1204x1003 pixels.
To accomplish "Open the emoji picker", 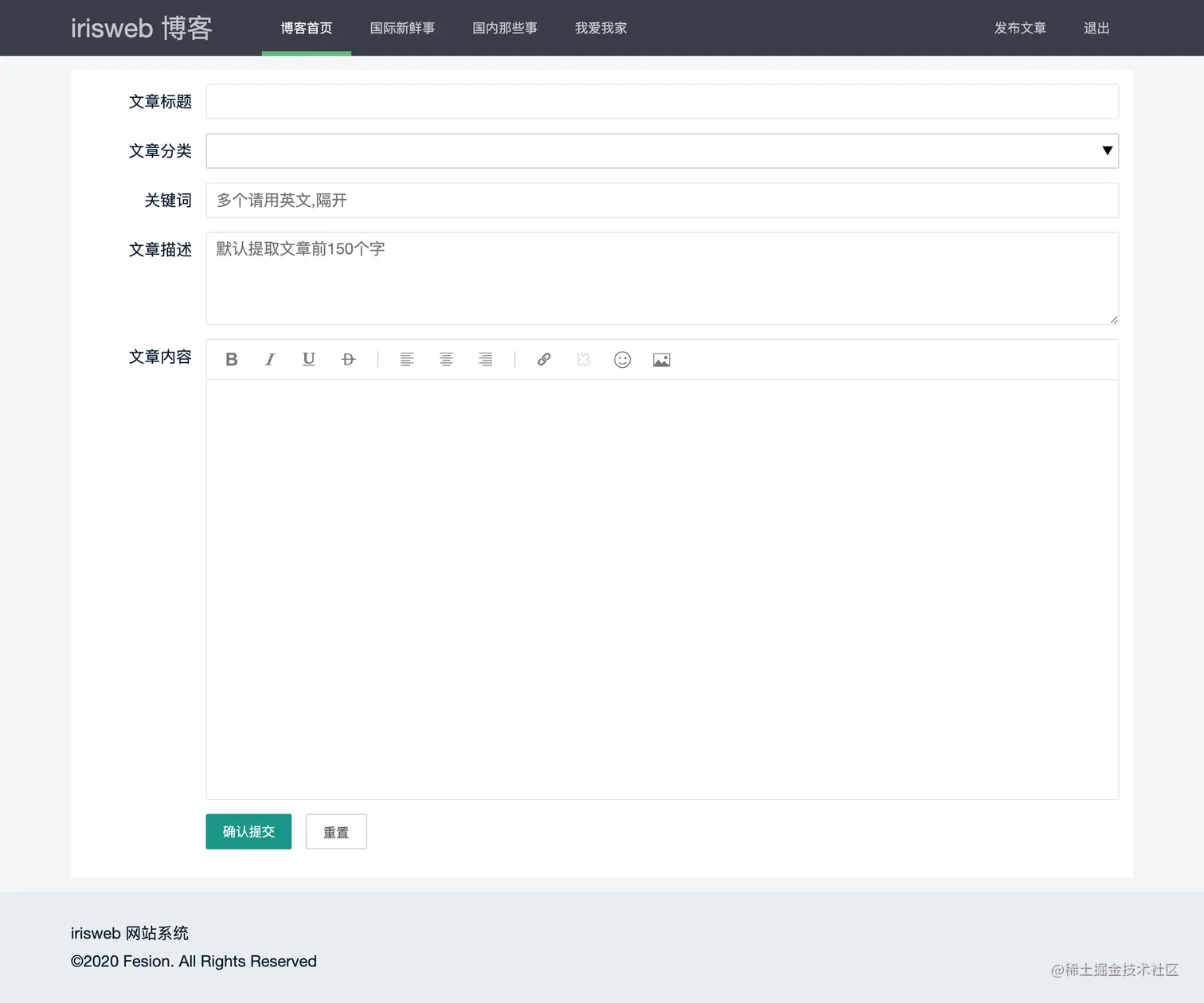I will point(622,359).
